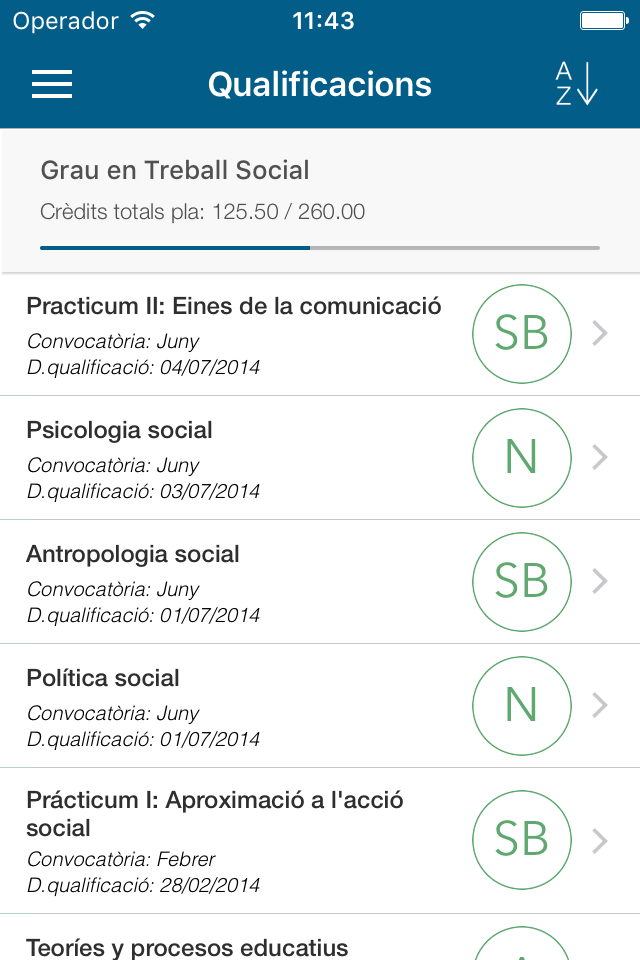Tap partially visible grade badge for Teoríes
Screen dimensions: 640x960
point(522,943)
